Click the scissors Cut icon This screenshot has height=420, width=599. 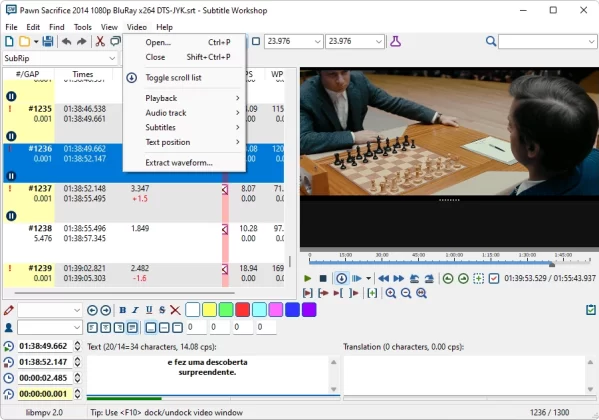pyautogui.click(x=100, y=41)
